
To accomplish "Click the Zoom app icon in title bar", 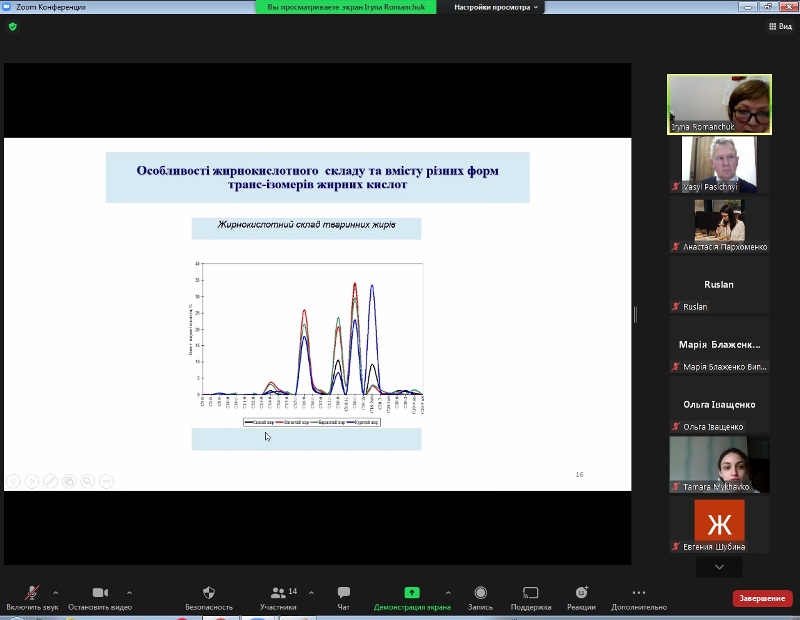I will (7, 7).
